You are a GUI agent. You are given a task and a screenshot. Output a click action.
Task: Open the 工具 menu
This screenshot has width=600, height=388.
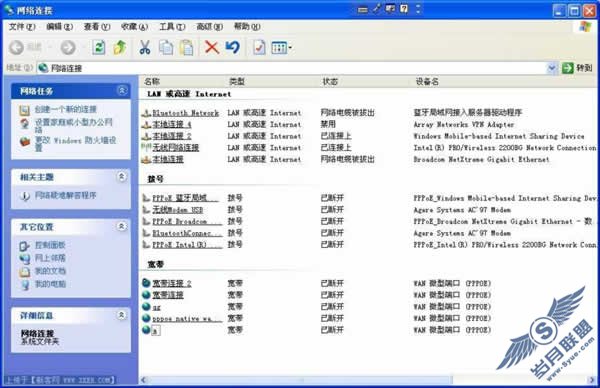[x=172, y=27]
